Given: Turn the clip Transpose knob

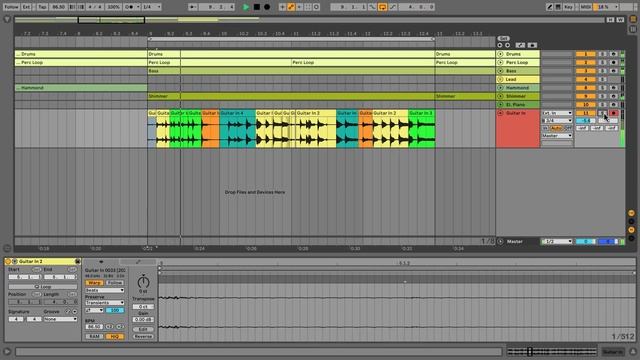Looking at the screenshot, I should pos(143,282).
